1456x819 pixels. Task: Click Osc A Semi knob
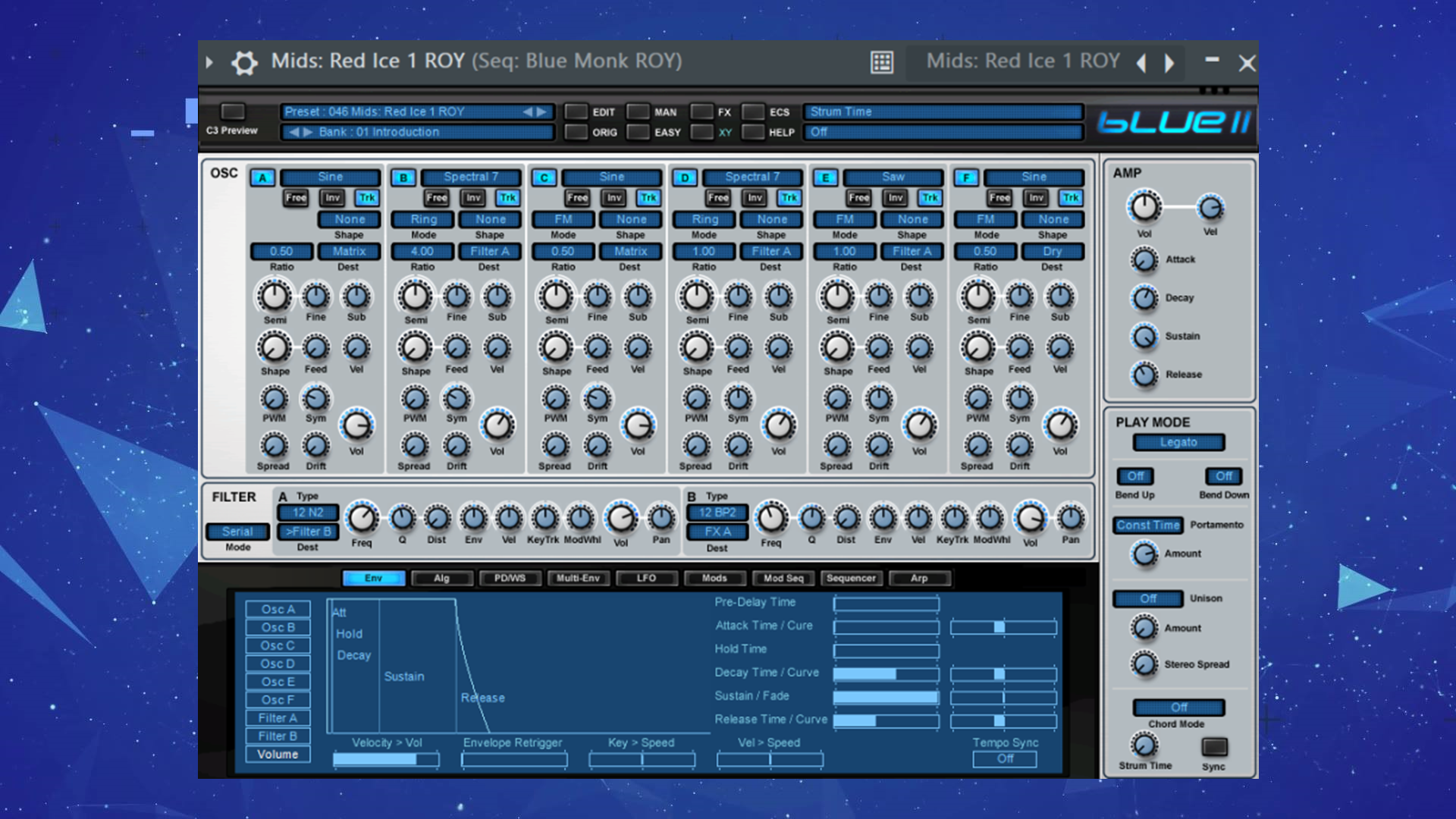275,297
